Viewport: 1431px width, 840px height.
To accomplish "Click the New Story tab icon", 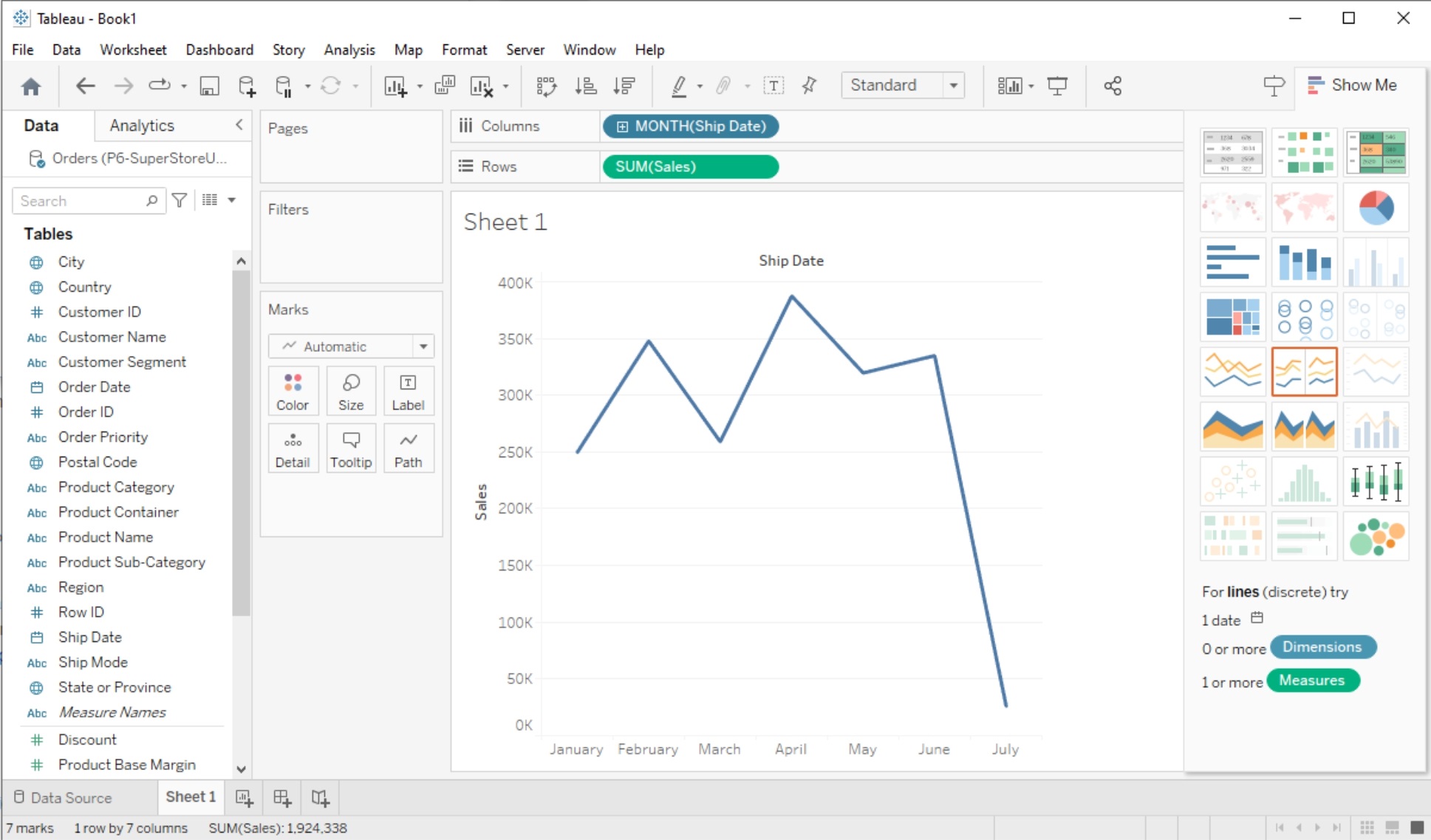I will click(x=320, y=798).
